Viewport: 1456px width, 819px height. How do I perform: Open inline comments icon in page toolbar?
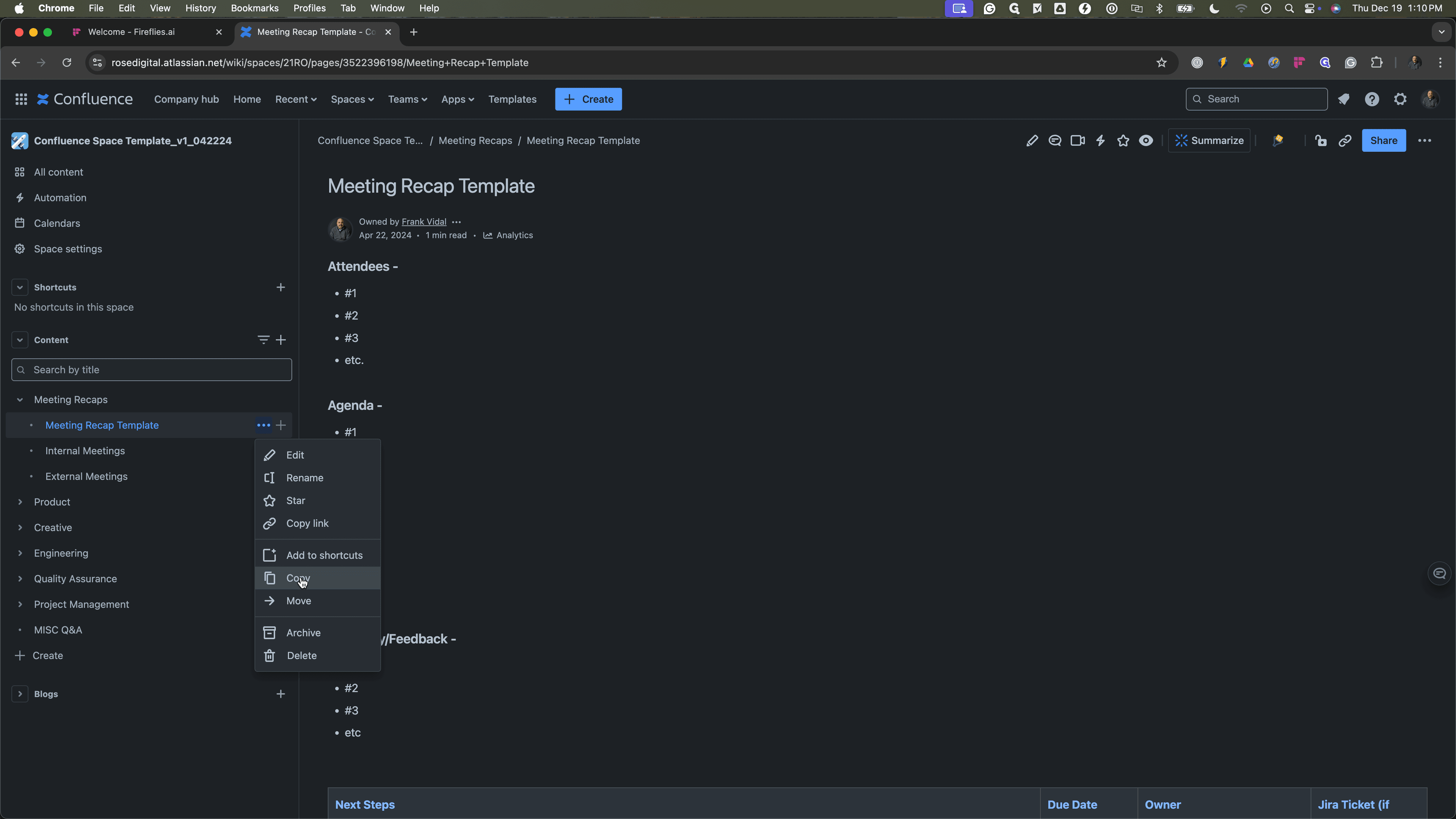coord(1055,141)
